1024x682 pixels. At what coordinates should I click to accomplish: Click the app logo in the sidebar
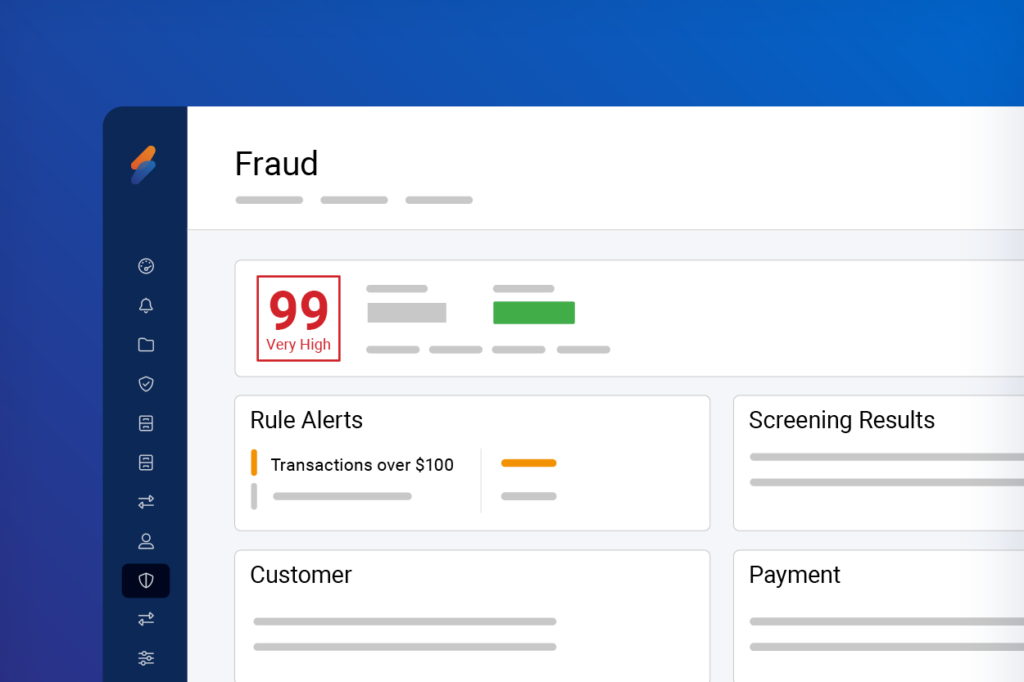pos(144,165)
